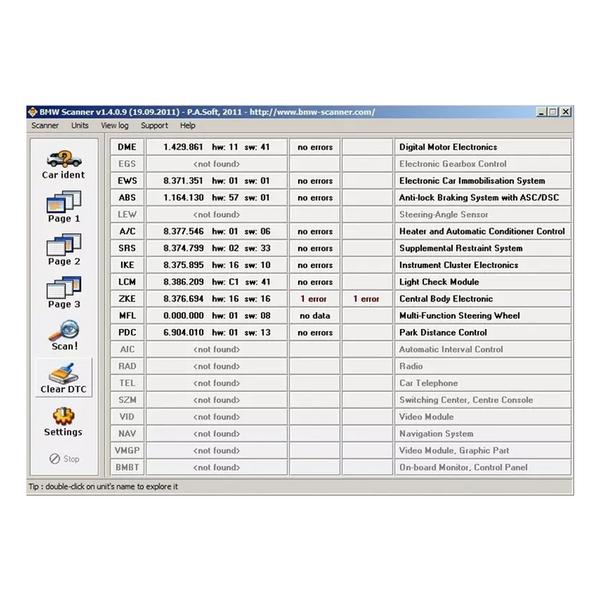
Task: Click the Car ident icon
Action: click(x=64, y=159)
